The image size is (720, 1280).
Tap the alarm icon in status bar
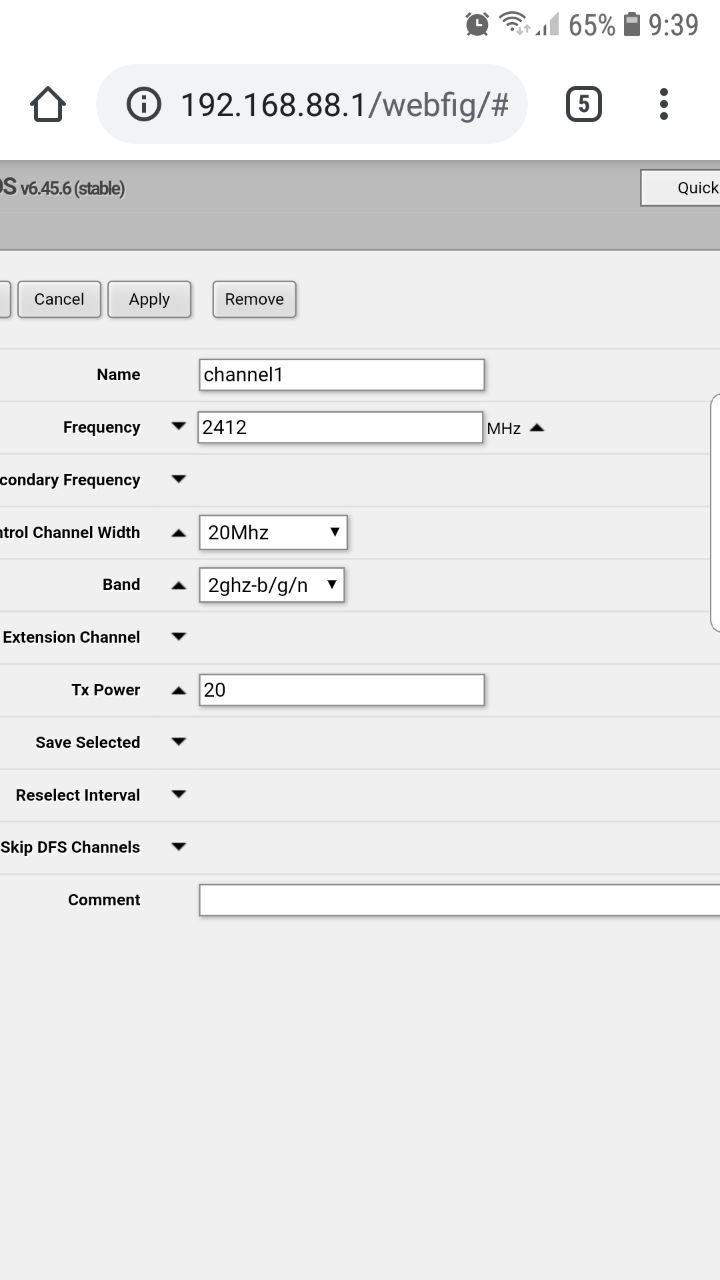click(x=477, y=24)
